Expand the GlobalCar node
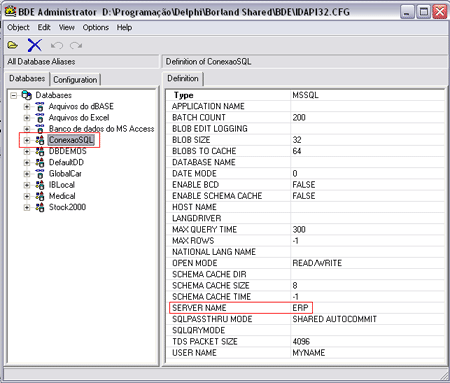 [27, 174]
